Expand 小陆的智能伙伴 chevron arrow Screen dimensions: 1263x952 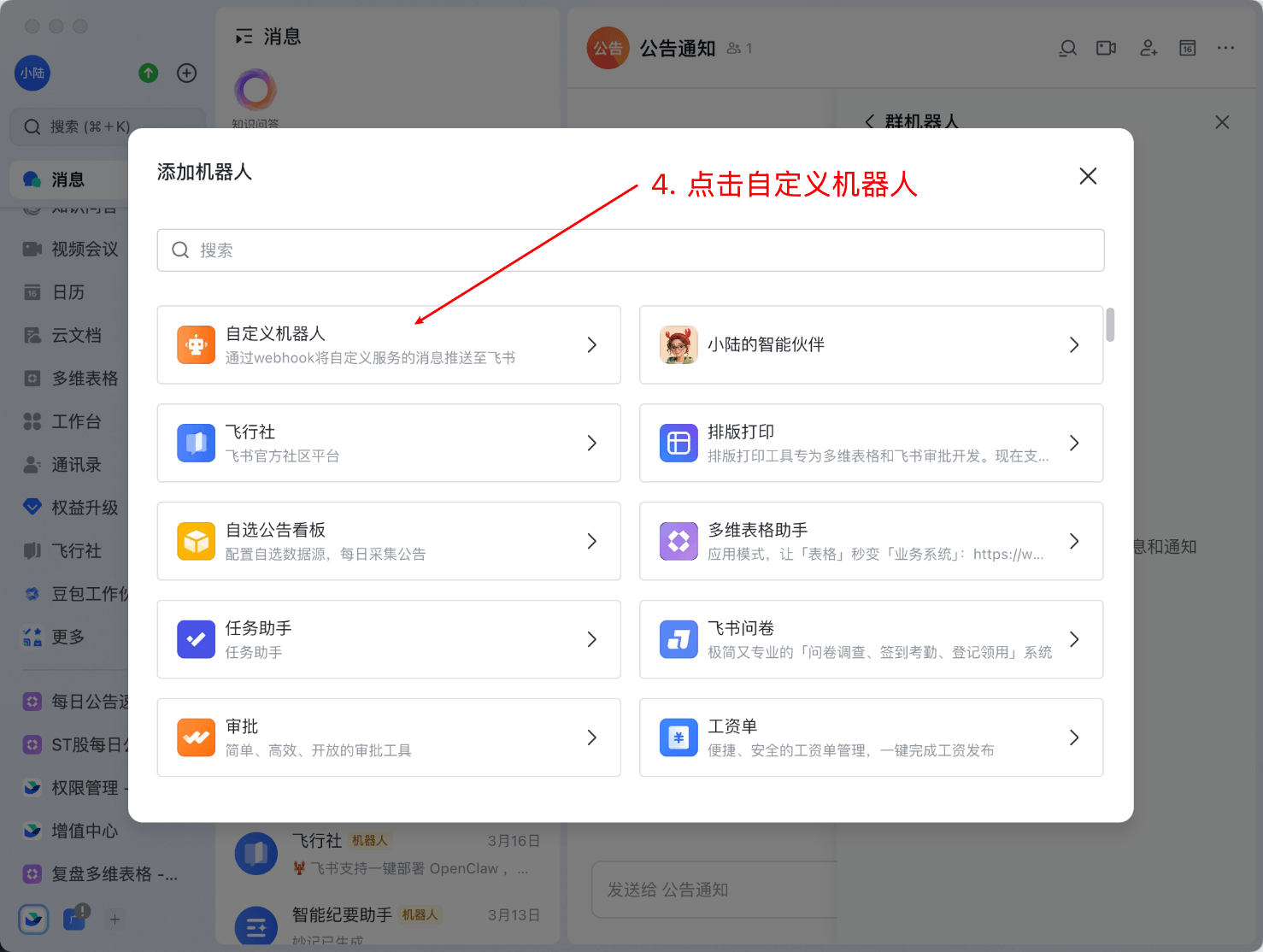(1074, 345)
